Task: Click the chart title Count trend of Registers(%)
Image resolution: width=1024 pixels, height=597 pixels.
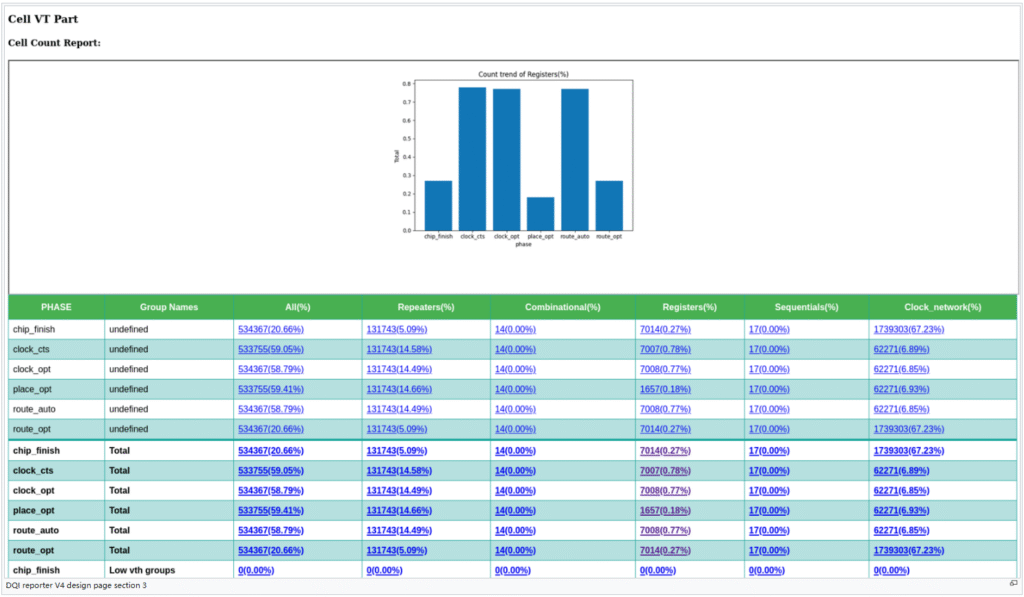Action: click(x=523, y=75)
